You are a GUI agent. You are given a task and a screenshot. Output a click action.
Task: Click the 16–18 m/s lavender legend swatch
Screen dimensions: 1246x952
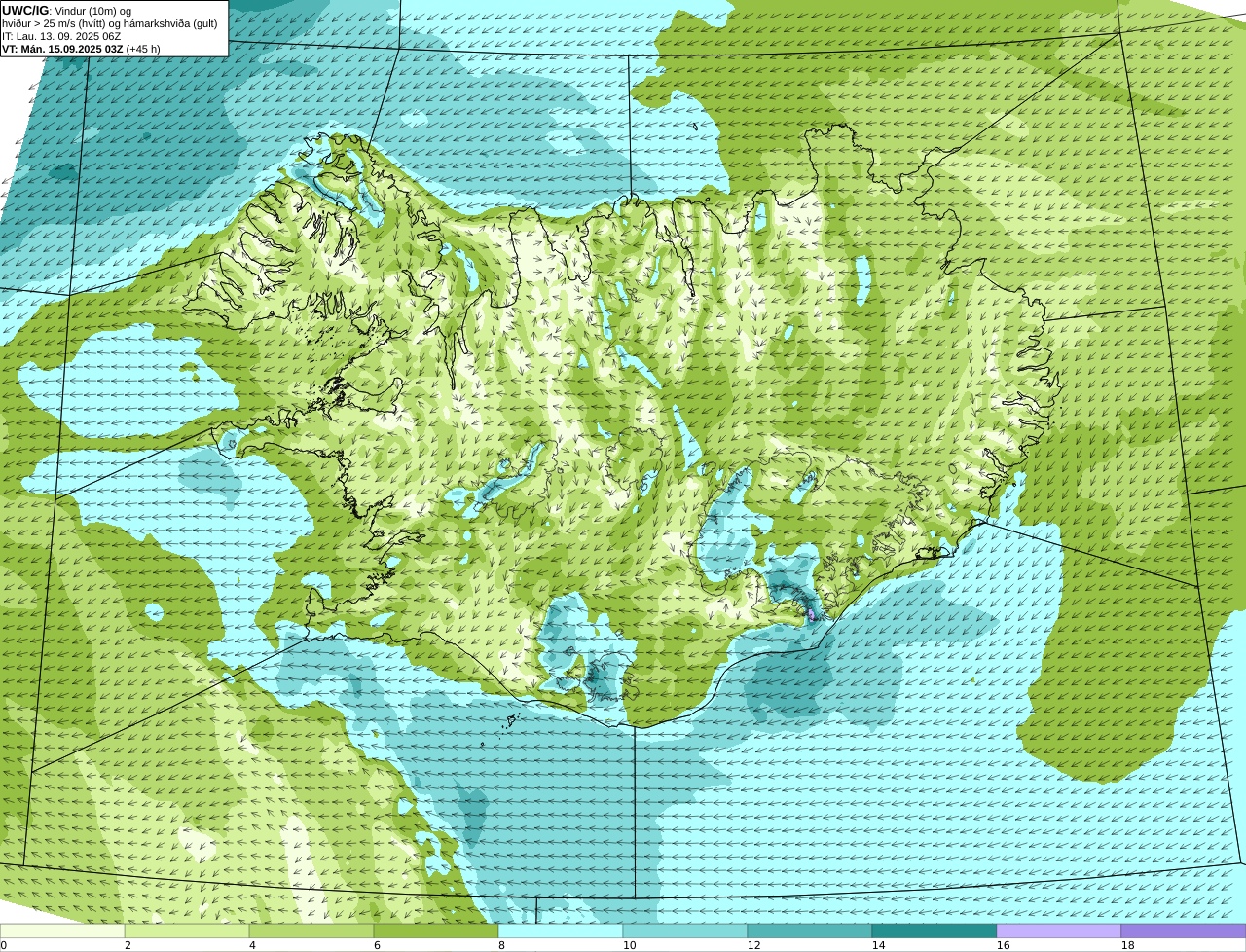[1059, 932]
